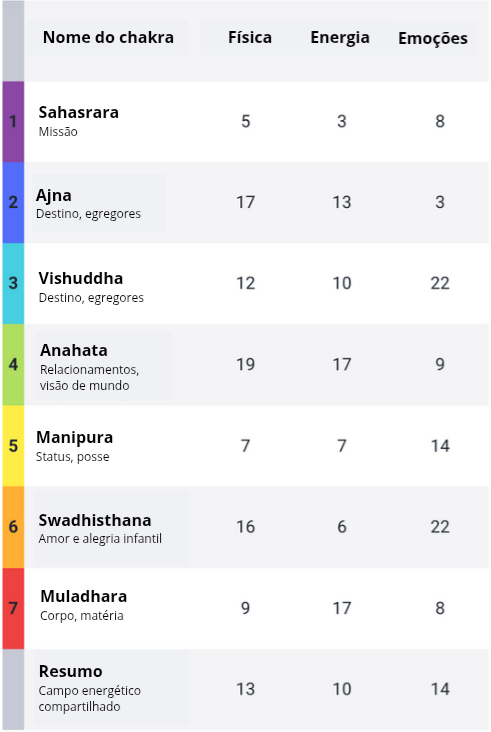Click the Energia column header
Image resolution: width=491 pixels, height=732 pixels.
pyautogui.click(x=340, y=37)
